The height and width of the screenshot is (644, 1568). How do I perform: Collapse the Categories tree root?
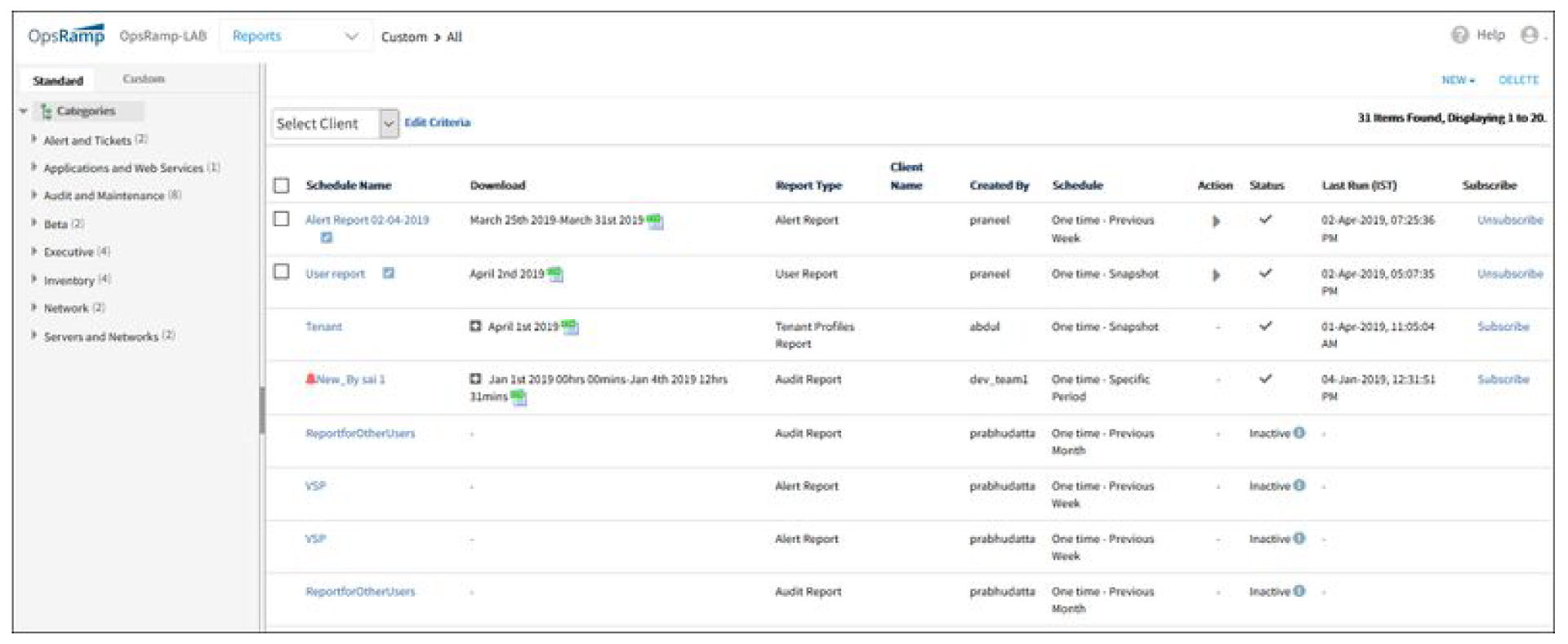click(24, 111)
